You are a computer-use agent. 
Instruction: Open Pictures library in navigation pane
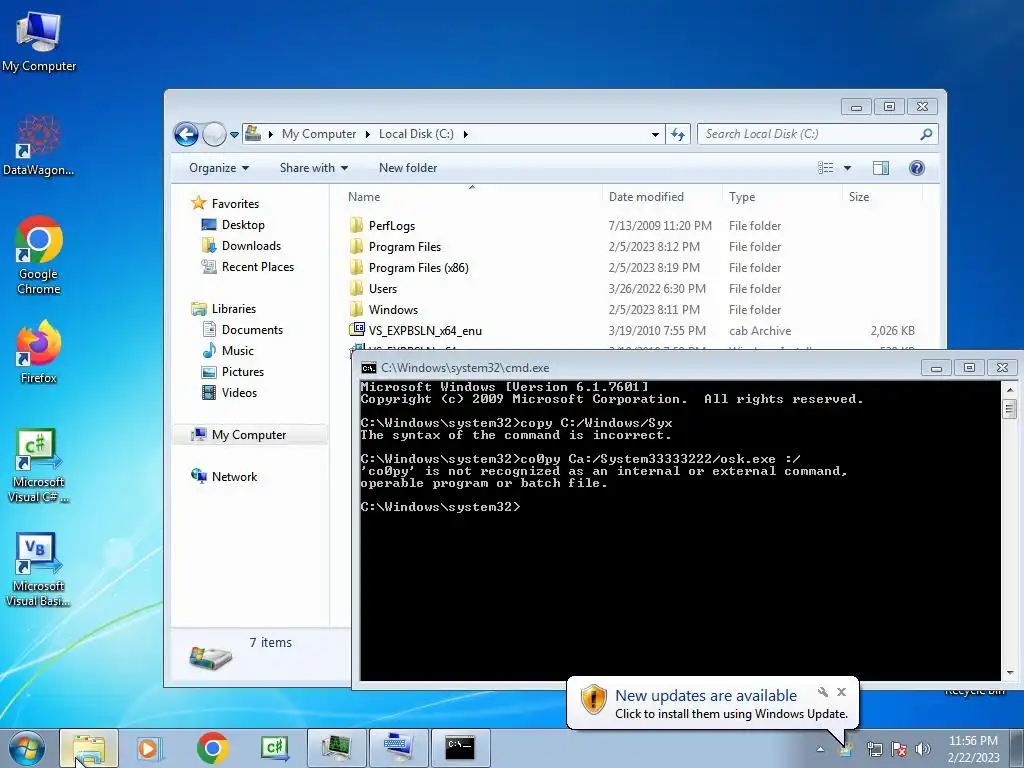click(x=233, y=372)
